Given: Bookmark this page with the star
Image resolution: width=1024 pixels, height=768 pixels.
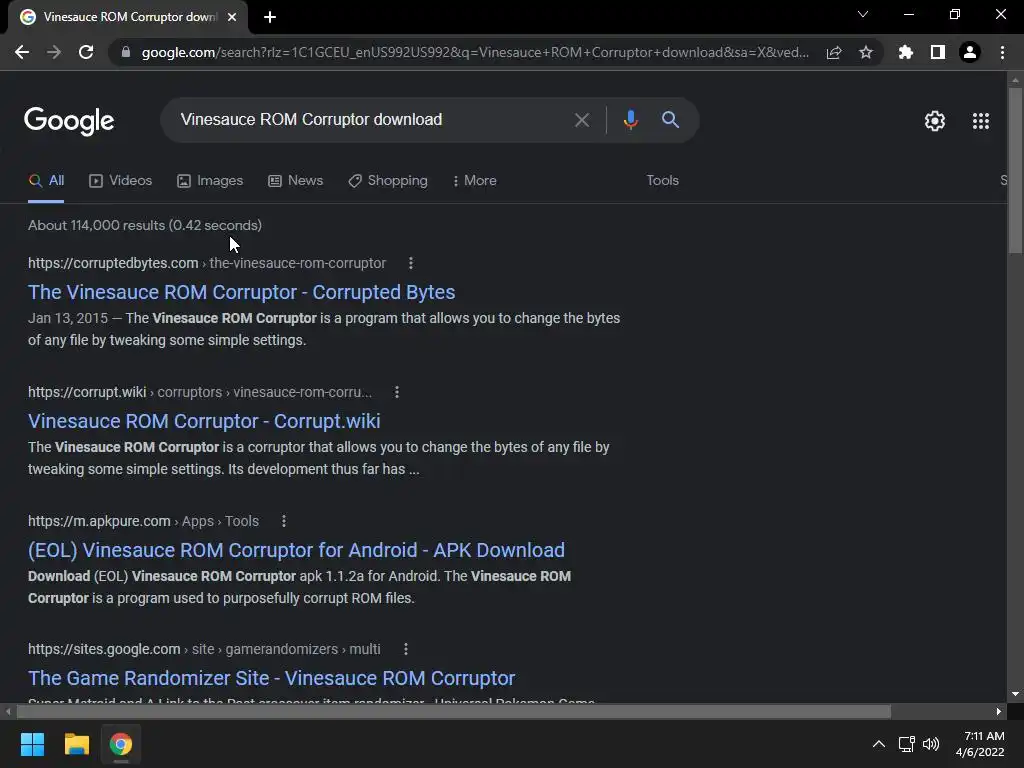Looking at the screenshot, I should point(866,52).
